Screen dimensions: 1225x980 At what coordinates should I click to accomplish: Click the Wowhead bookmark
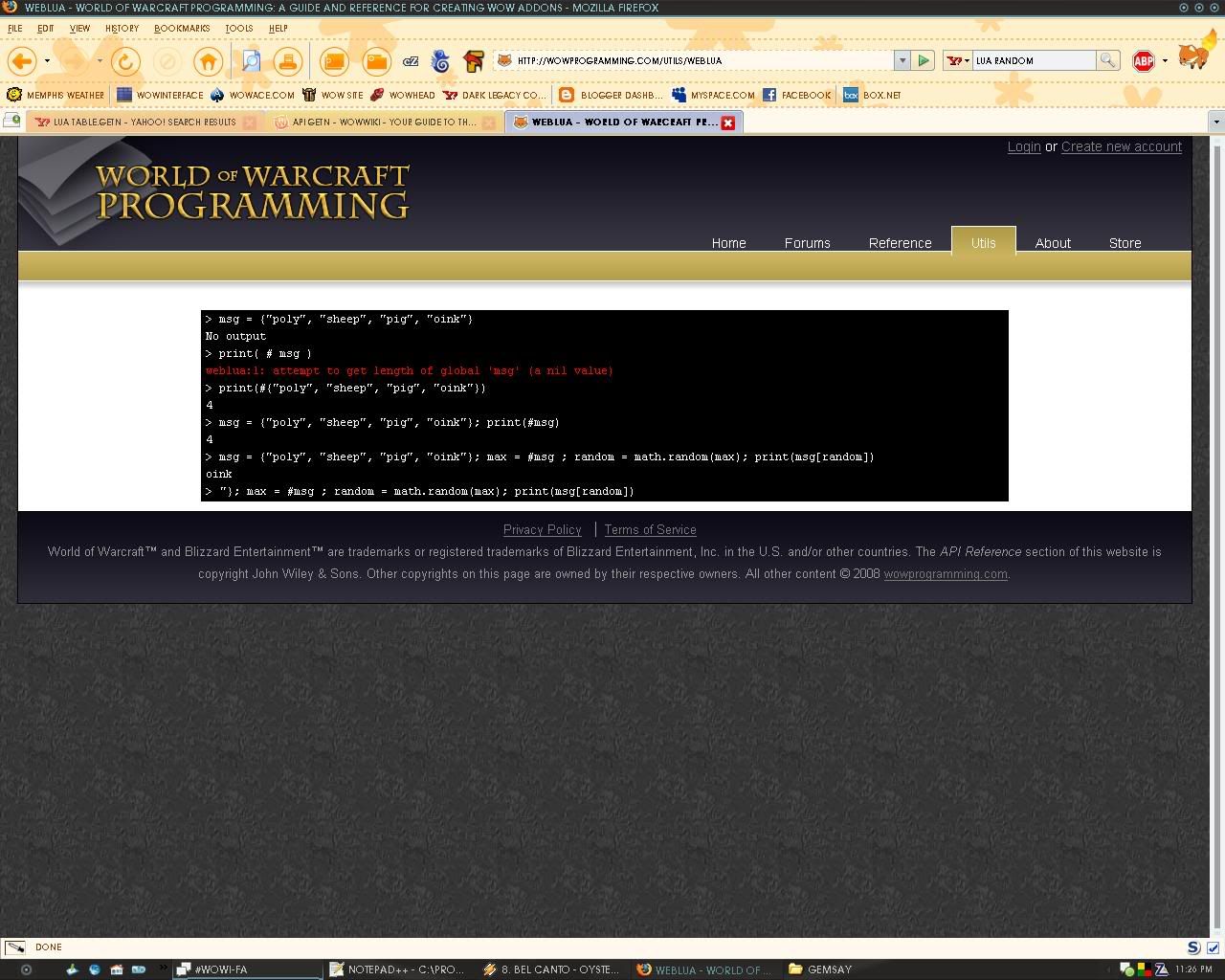click(403, 95)
